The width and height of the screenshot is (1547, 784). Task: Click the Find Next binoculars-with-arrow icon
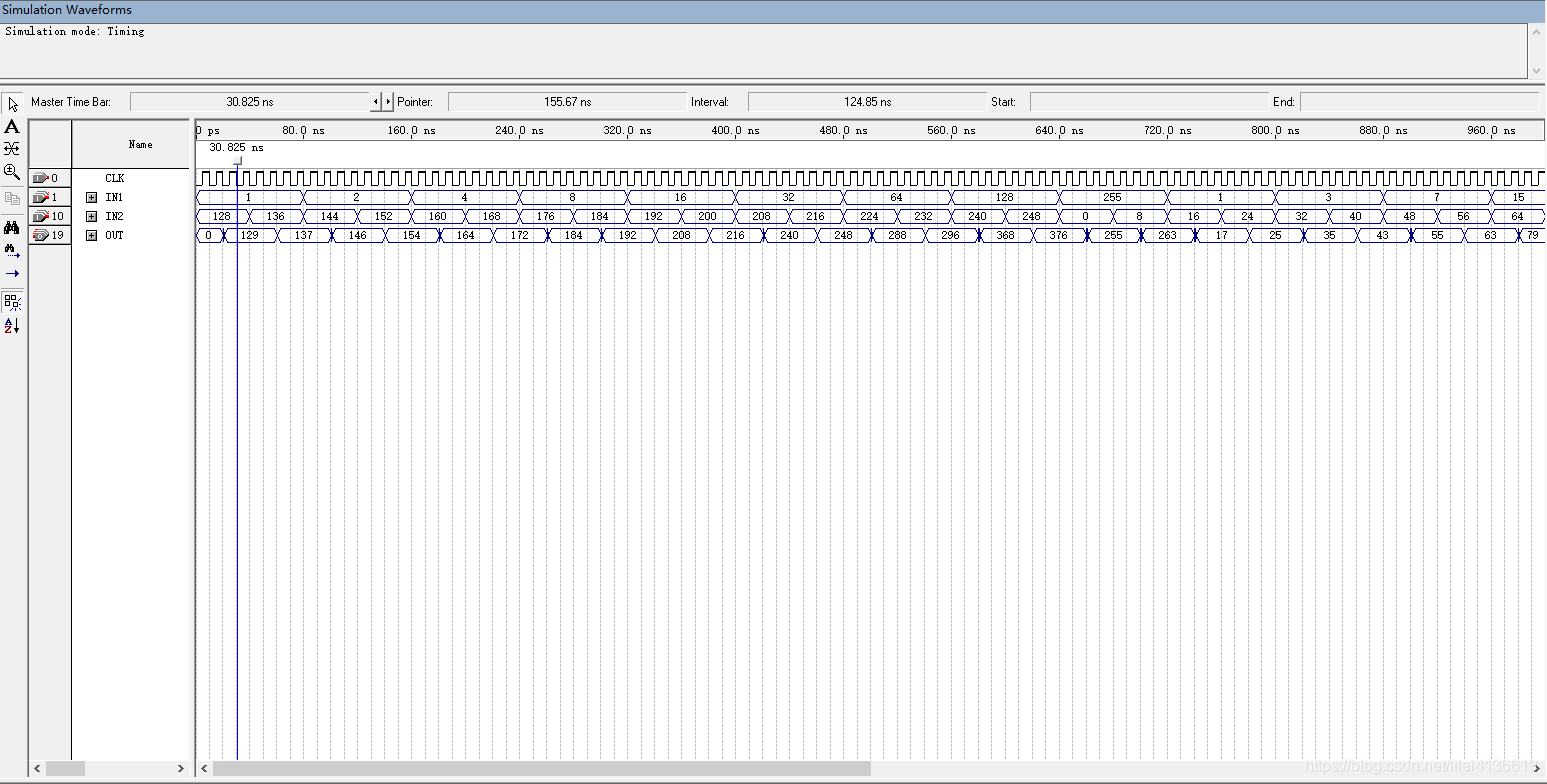click(x=12, y=250)
